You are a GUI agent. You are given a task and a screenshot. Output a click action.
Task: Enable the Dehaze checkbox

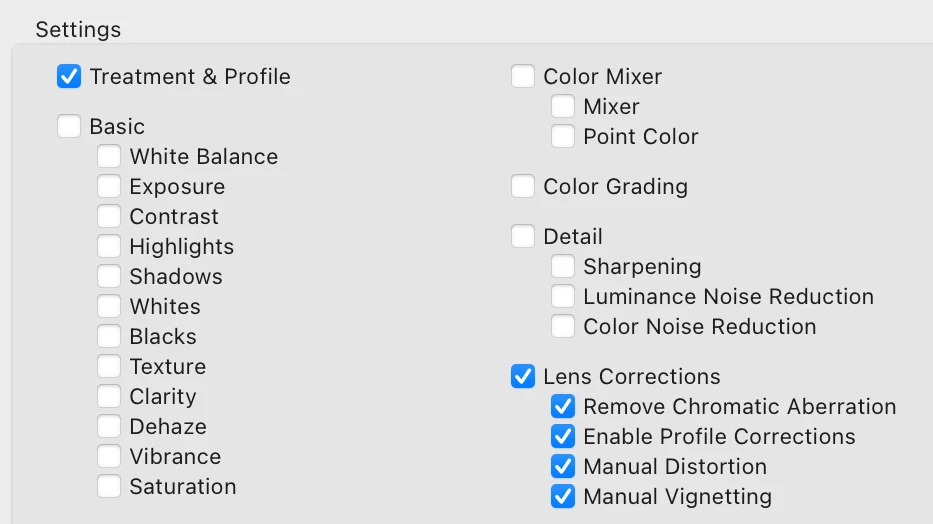coord(109,427)
